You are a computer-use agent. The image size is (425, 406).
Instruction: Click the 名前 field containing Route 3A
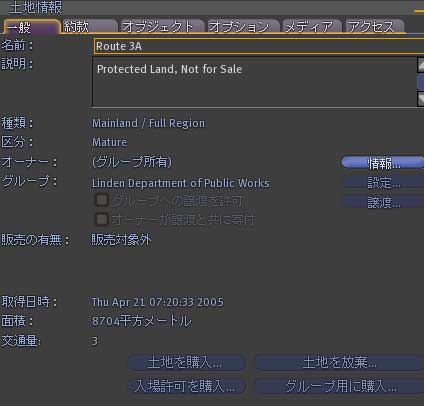click(x=259, y=46)
